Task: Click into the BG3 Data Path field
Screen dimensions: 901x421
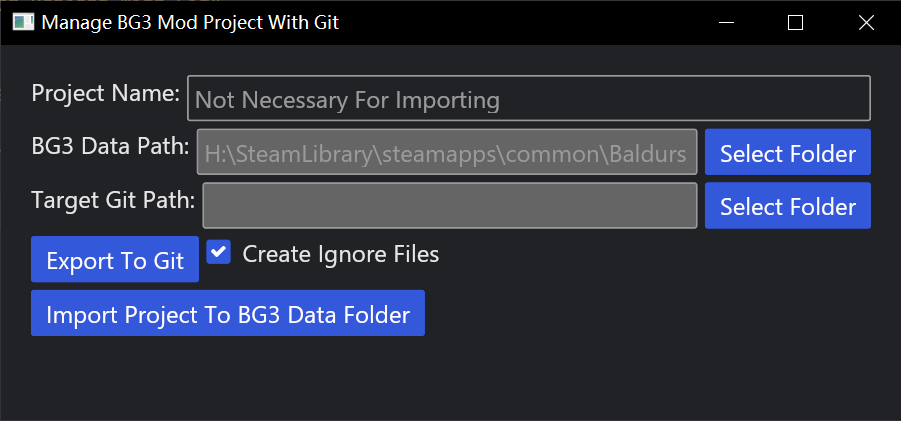Action: tap(446, 153)
